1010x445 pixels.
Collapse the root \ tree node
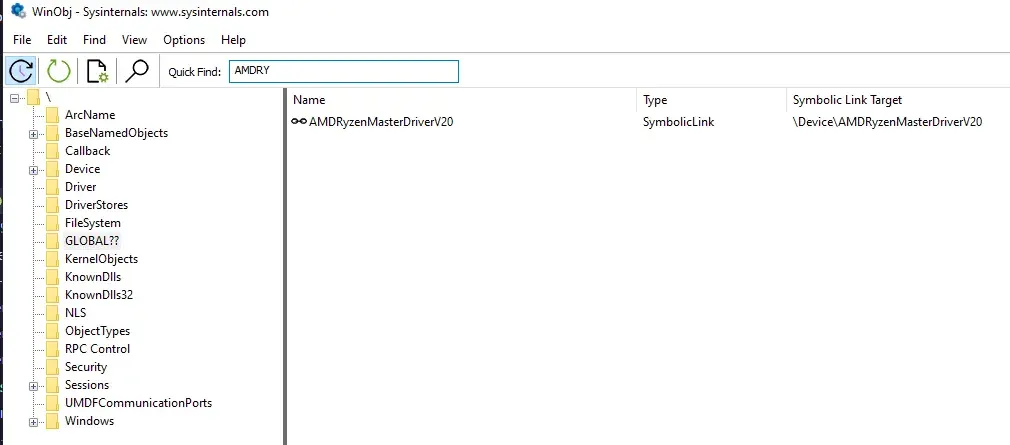(14, 98)
